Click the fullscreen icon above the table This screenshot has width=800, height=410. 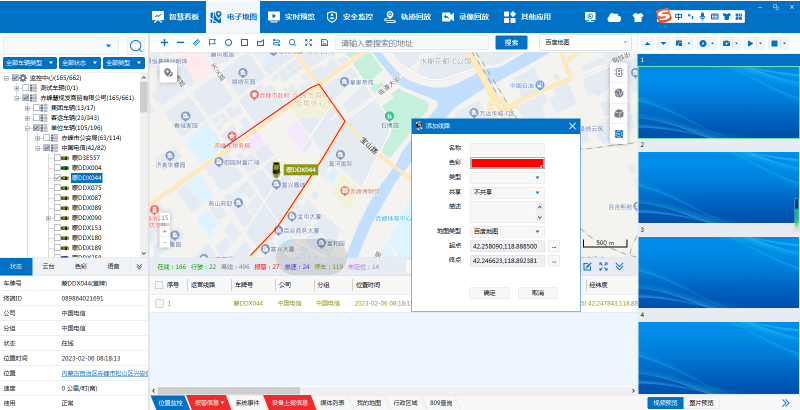[603, 266]
